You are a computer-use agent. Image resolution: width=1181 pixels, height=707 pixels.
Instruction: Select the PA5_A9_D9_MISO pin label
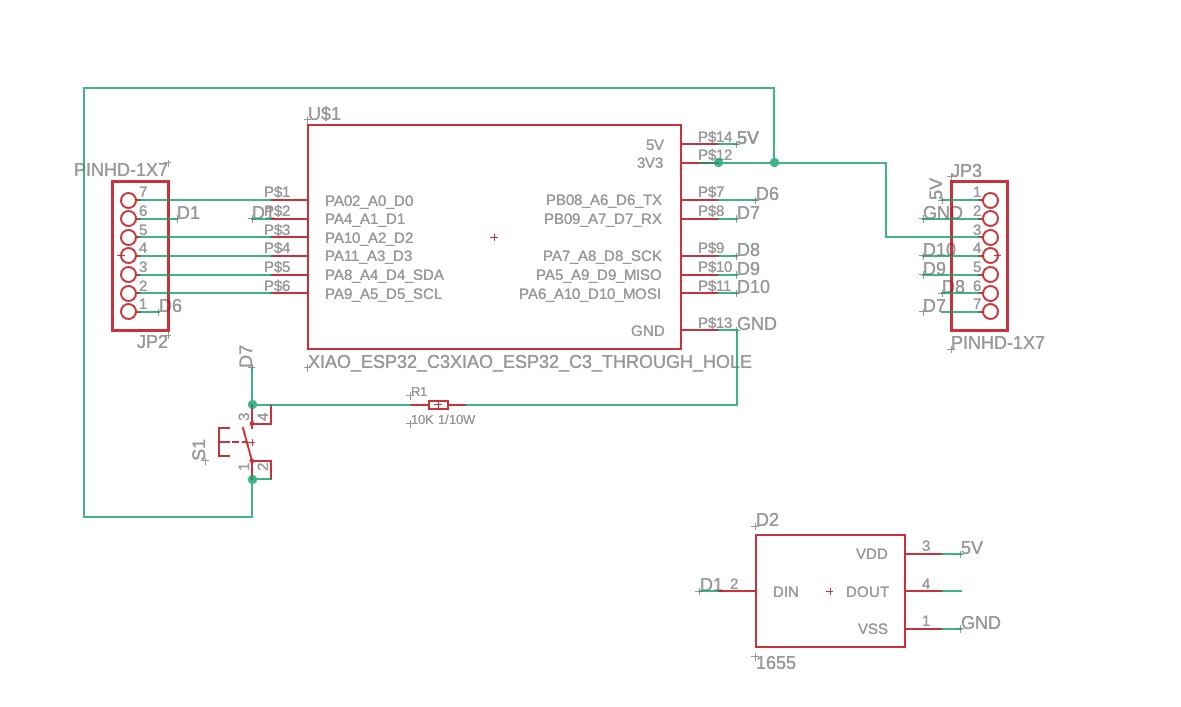[x=599, y=275]
